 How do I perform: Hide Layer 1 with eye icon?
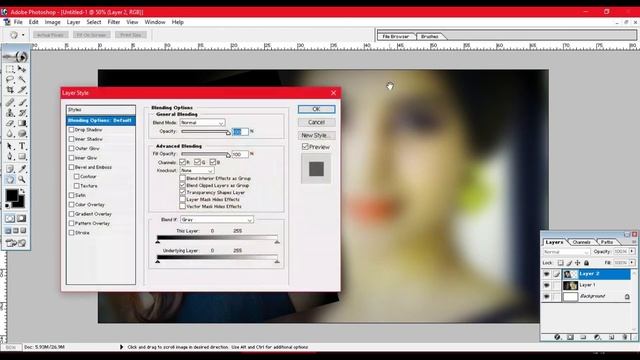[547, 285]
